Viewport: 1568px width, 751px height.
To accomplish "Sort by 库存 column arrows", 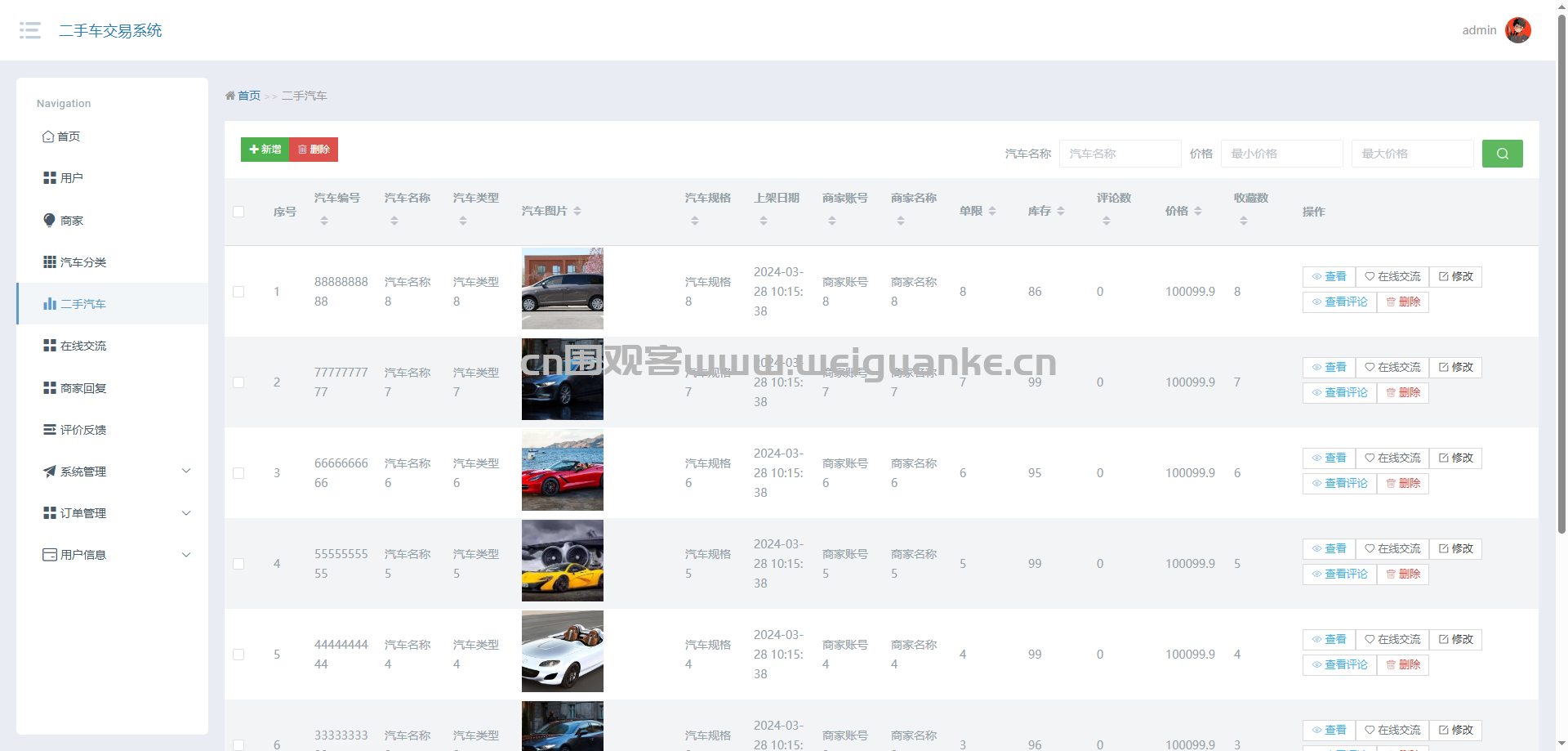I will point(1061,211).
